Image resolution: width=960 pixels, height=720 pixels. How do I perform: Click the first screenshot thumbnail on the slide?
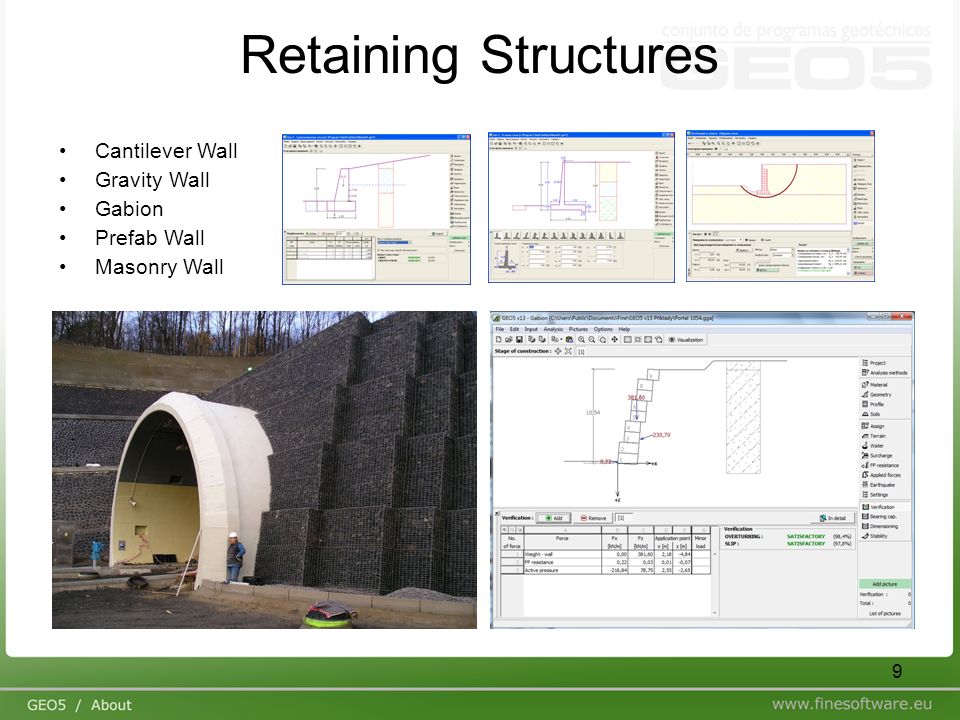tap(377, 209)
